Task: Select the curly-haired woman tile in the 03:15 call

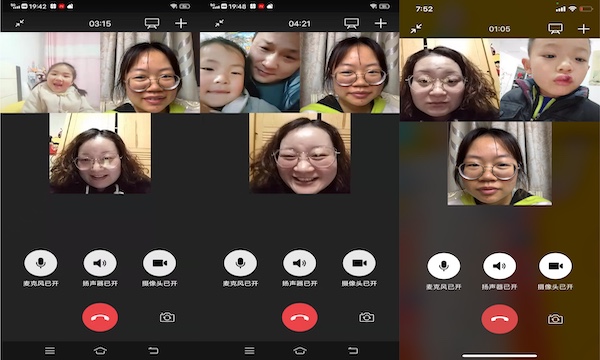Action: (100, 153)
